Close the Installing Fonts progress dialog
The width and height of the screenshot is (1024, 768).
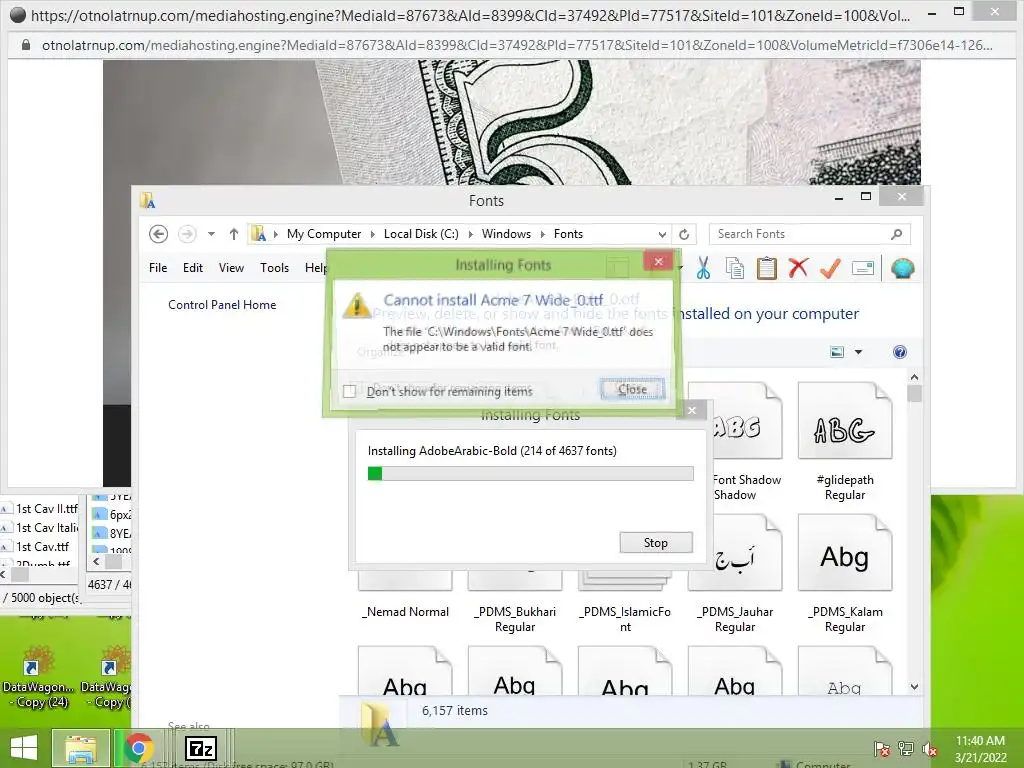[x=692, y=410]
